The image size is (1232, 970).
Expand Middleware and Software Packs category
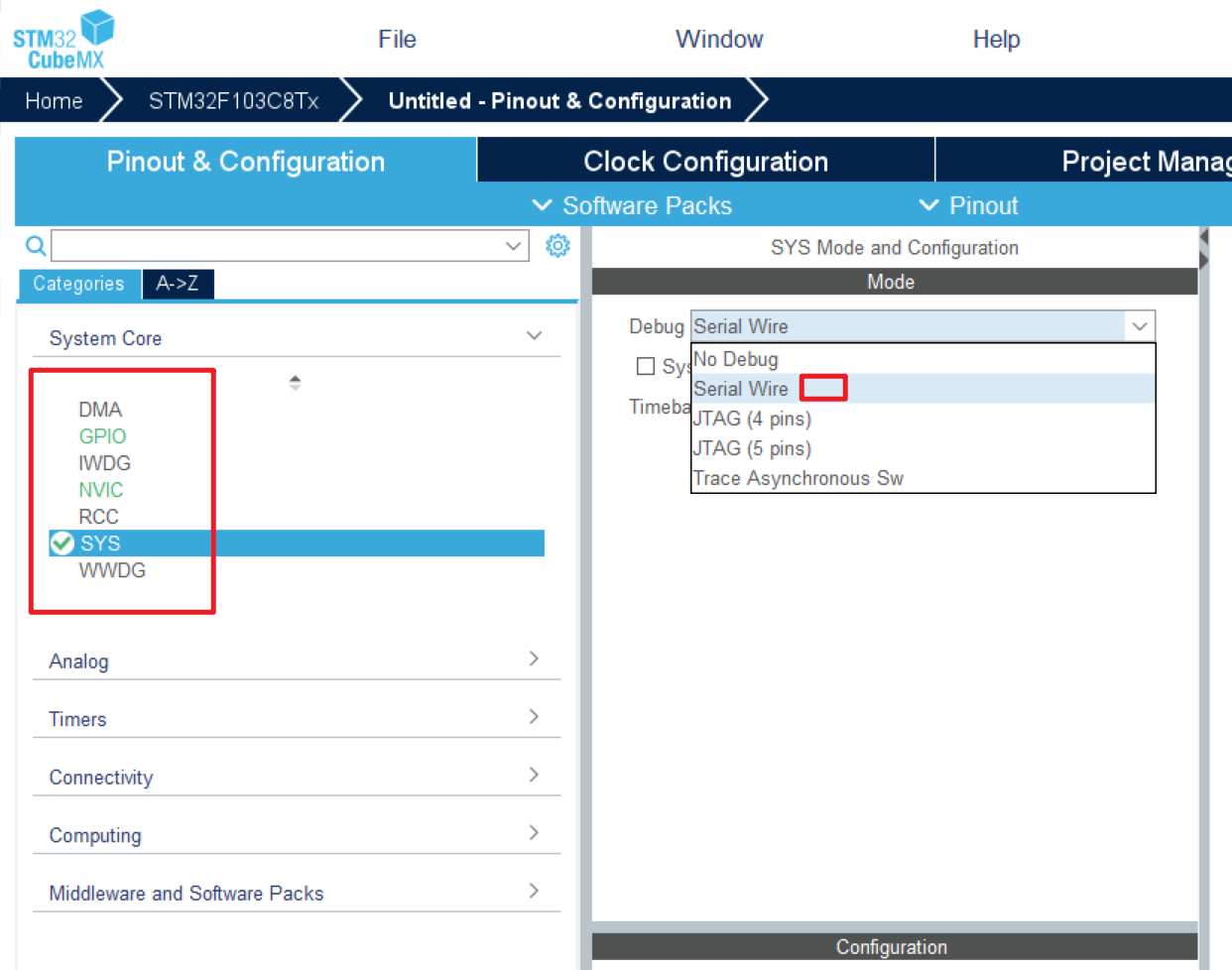click(x=534, y=891)
